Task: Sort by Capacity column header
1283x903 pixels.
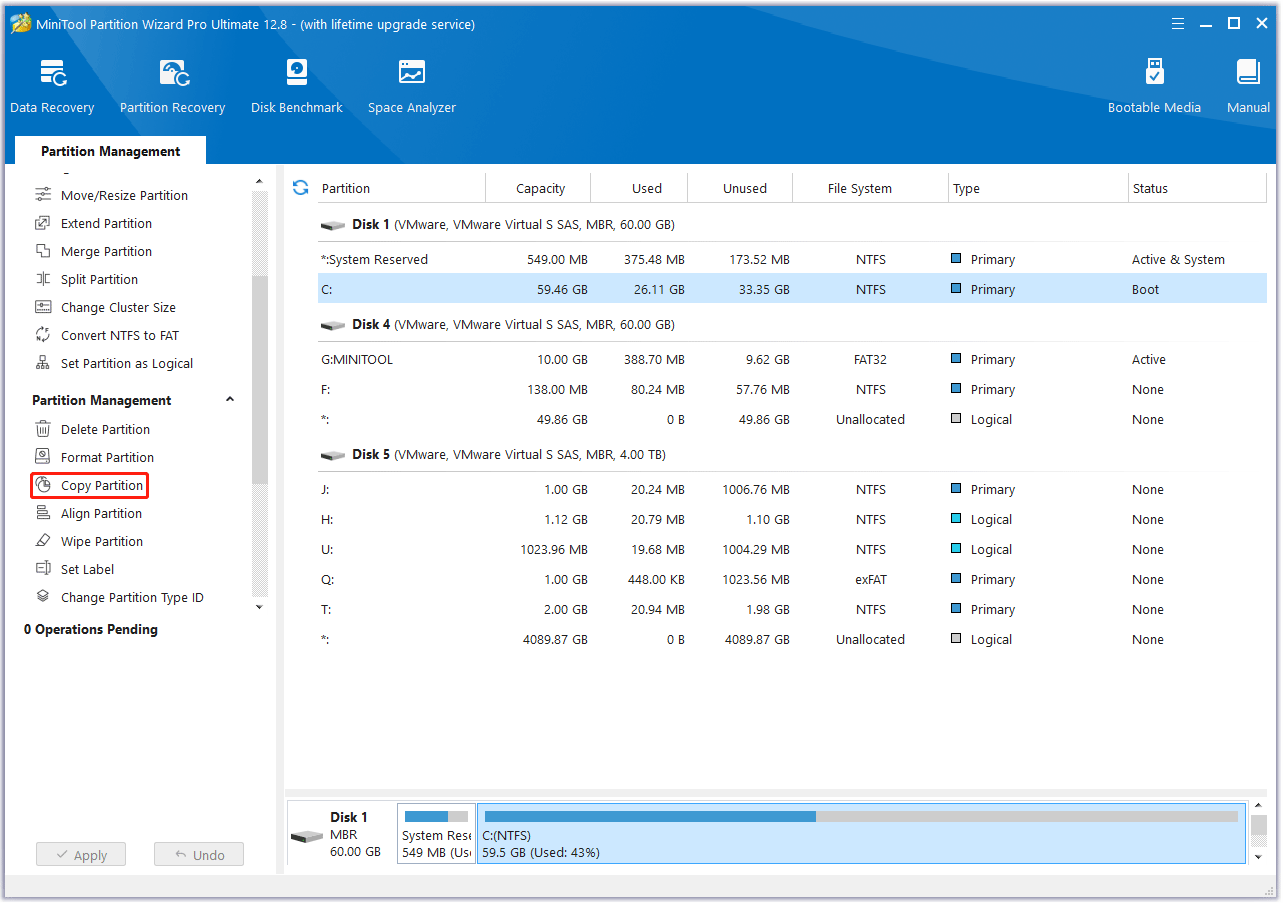Action: (540, 188)
